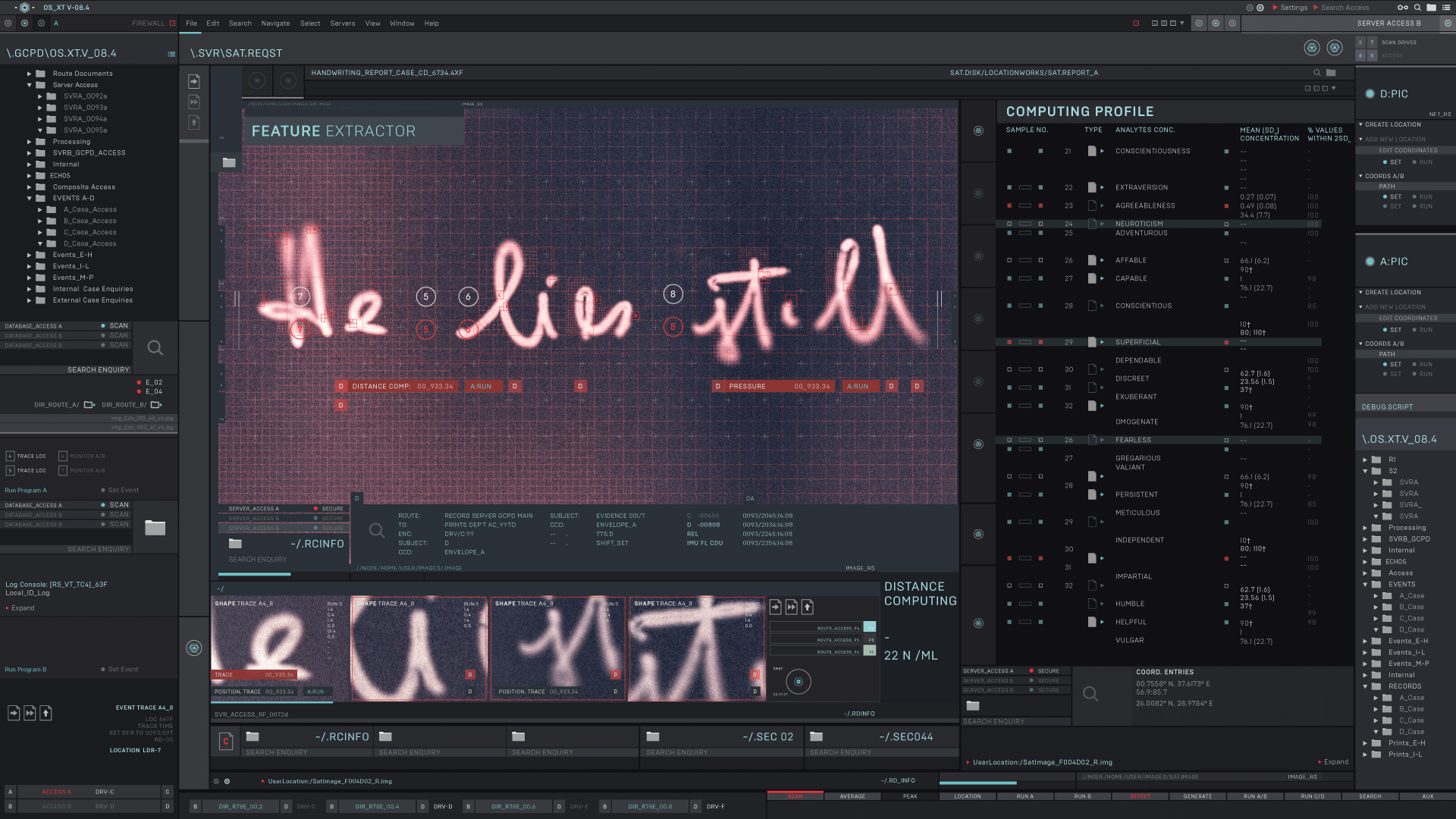This screenshot has height=819, width=1456.
Task: Toggle the SERVER ACCESS B circular indicator
Action: (x=1448, y=24)
